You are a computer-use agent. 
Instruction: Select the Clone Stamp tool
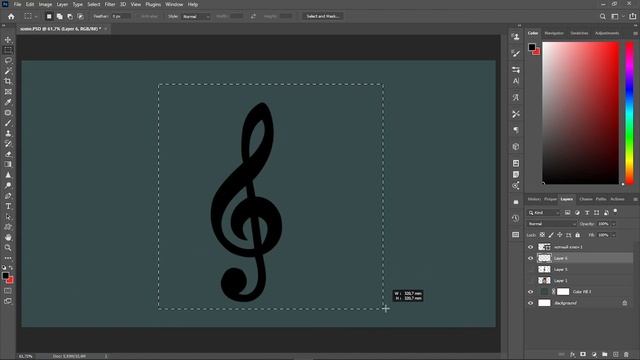8,133
